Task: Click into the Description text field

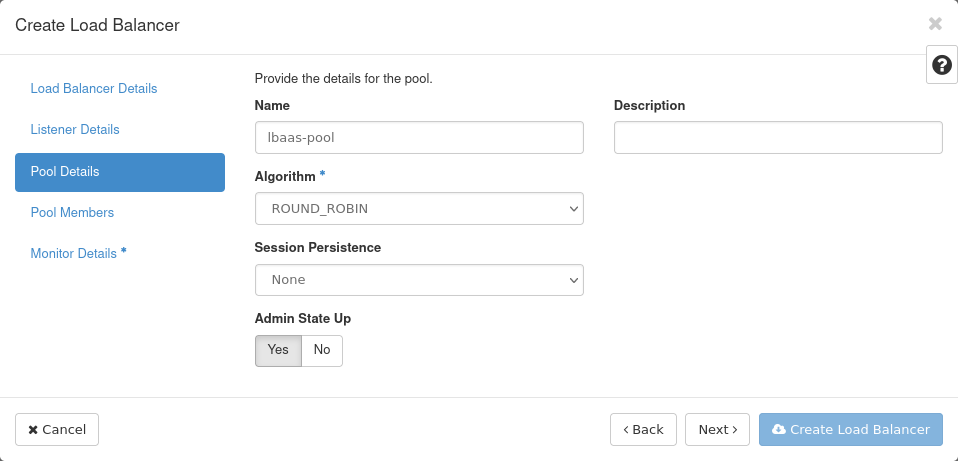Action: tap(778, 137)
